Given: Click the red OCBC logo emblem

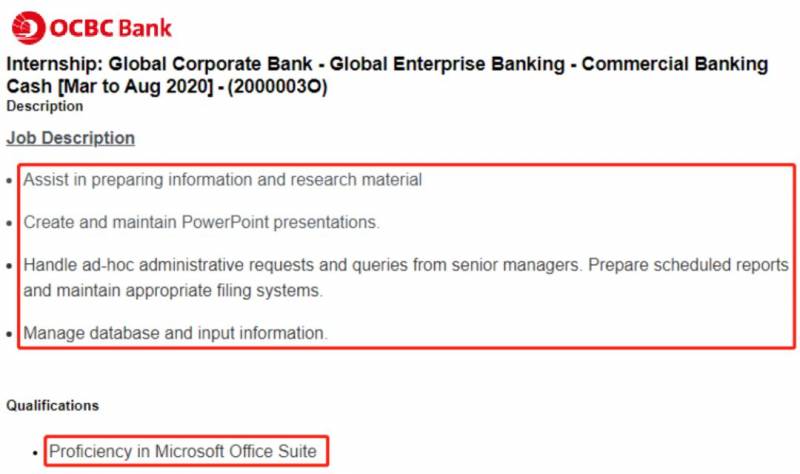Looking at the screenshot, I should coord(27,26).
